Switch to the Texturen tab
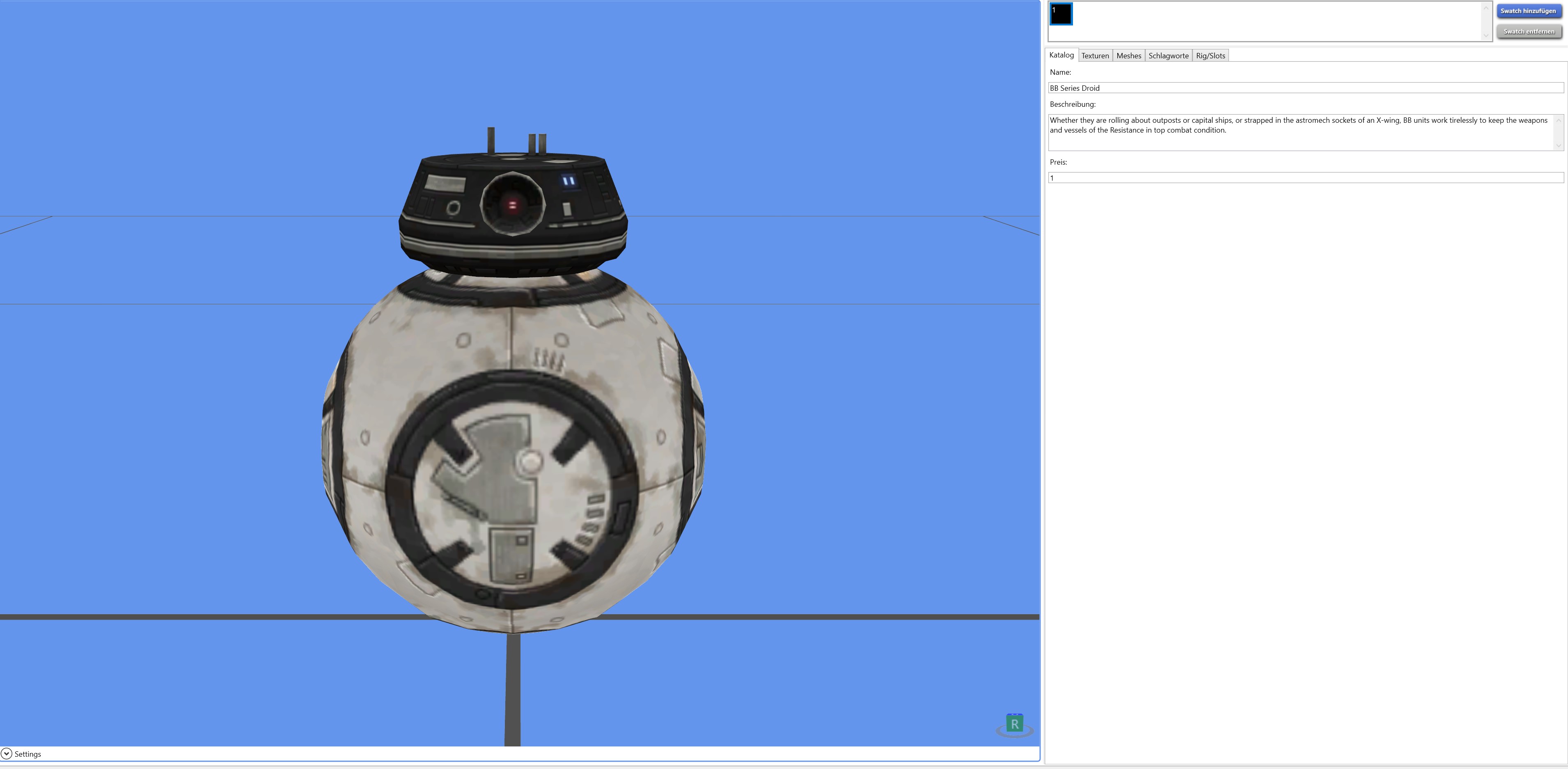Image resolution: width=1568 pixels, height=769 pixels. 1095,55
